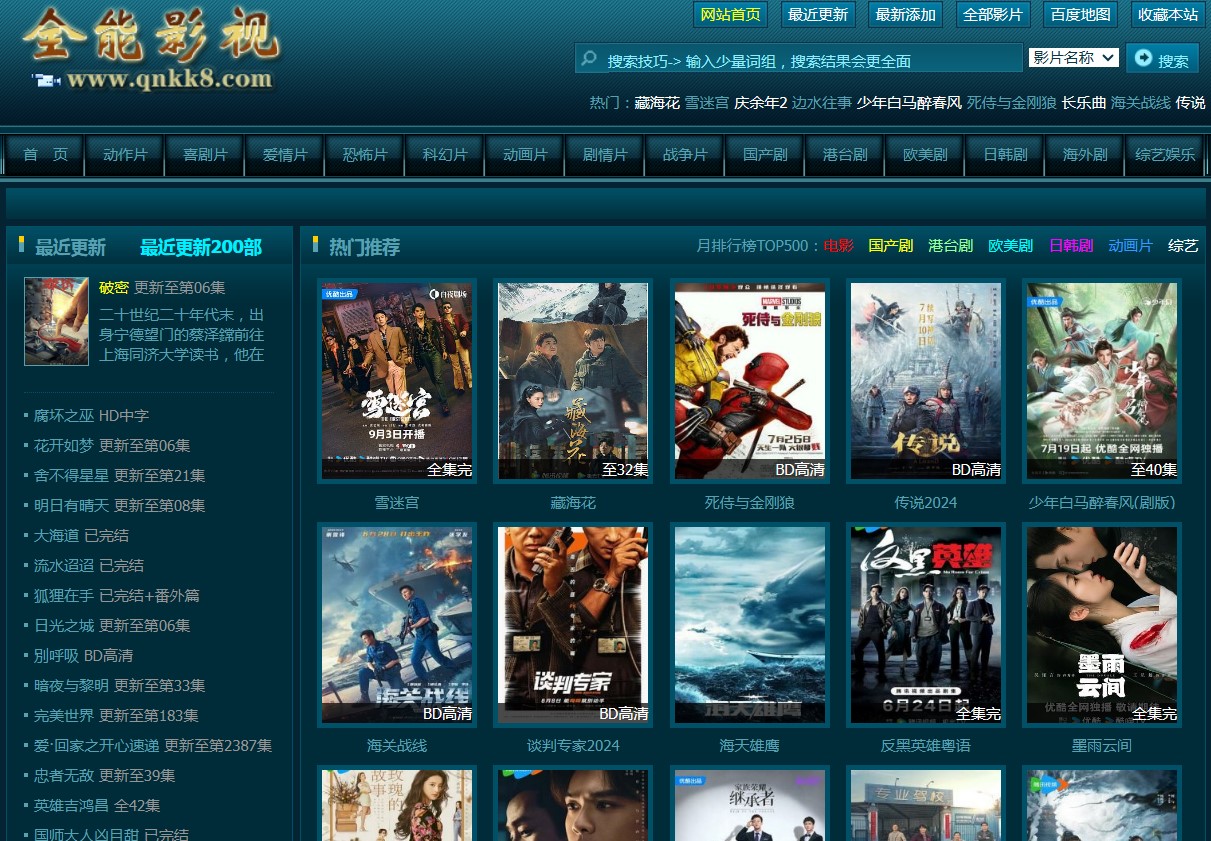Open the 藏海花 poster thumbnail

(573, 381)
